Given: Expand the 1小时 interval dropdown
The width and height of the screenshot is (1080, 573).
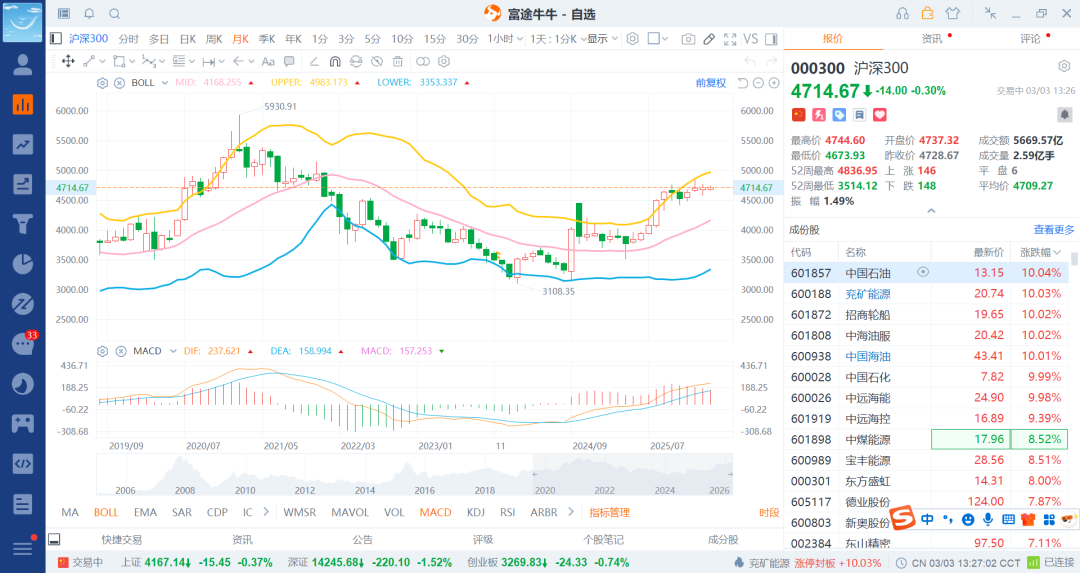Looking at the screenshot, I should click(x=506, y=39).
